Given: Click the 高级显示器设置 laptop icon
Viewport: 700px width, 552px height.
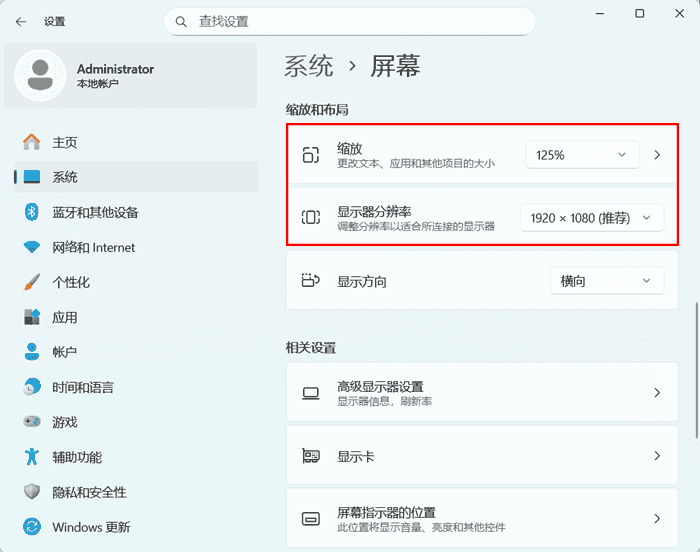Looking at the screenshot, I should [x=311, y=393].
